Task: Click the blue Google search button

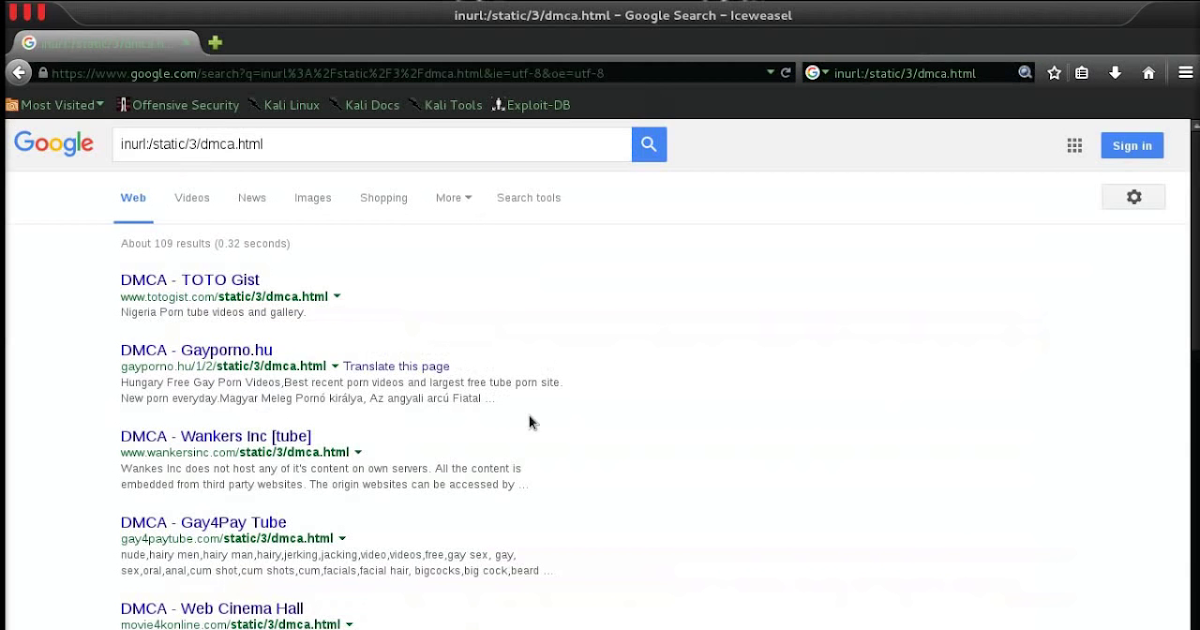Action: coord(649,144)
